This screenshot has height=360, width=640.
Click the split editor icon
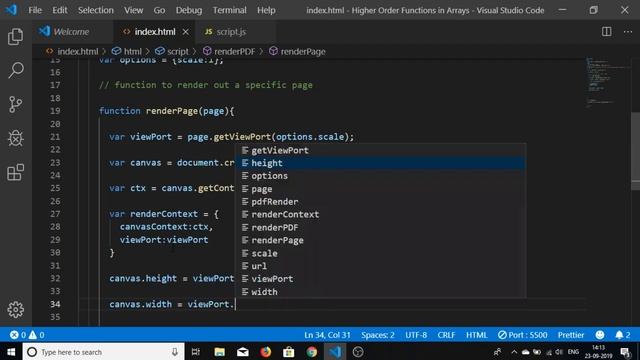(x=607, y=31)
